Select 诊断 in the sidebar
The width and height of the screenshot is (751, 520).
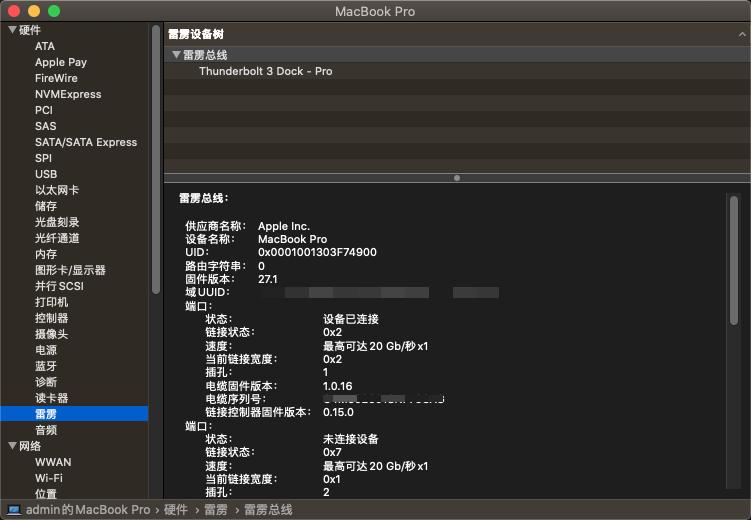tap(46, 382)
